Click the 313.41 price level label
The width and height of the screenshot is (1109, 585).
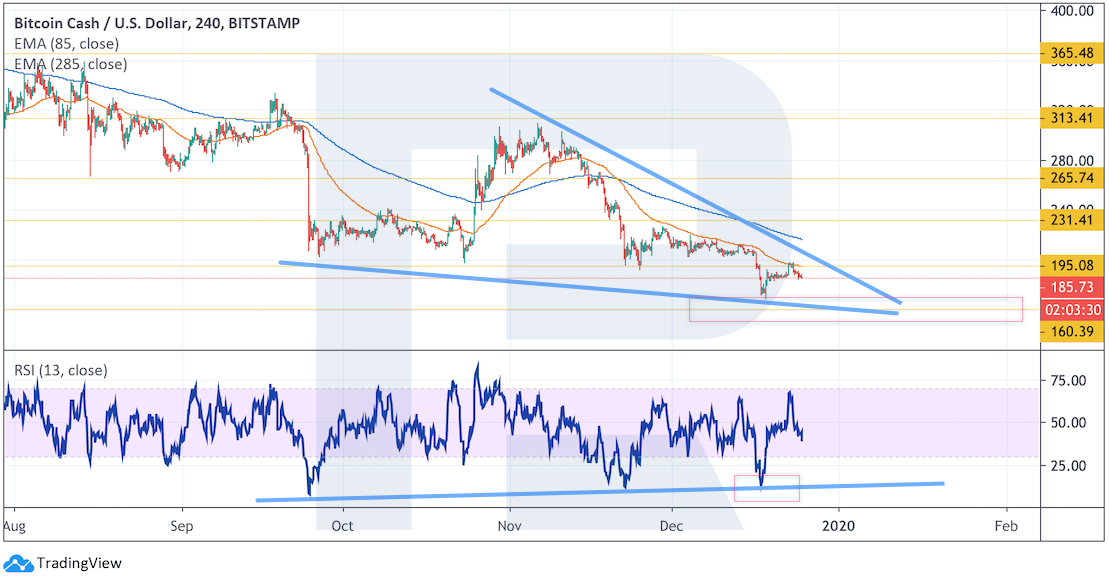pos(1071,118)
